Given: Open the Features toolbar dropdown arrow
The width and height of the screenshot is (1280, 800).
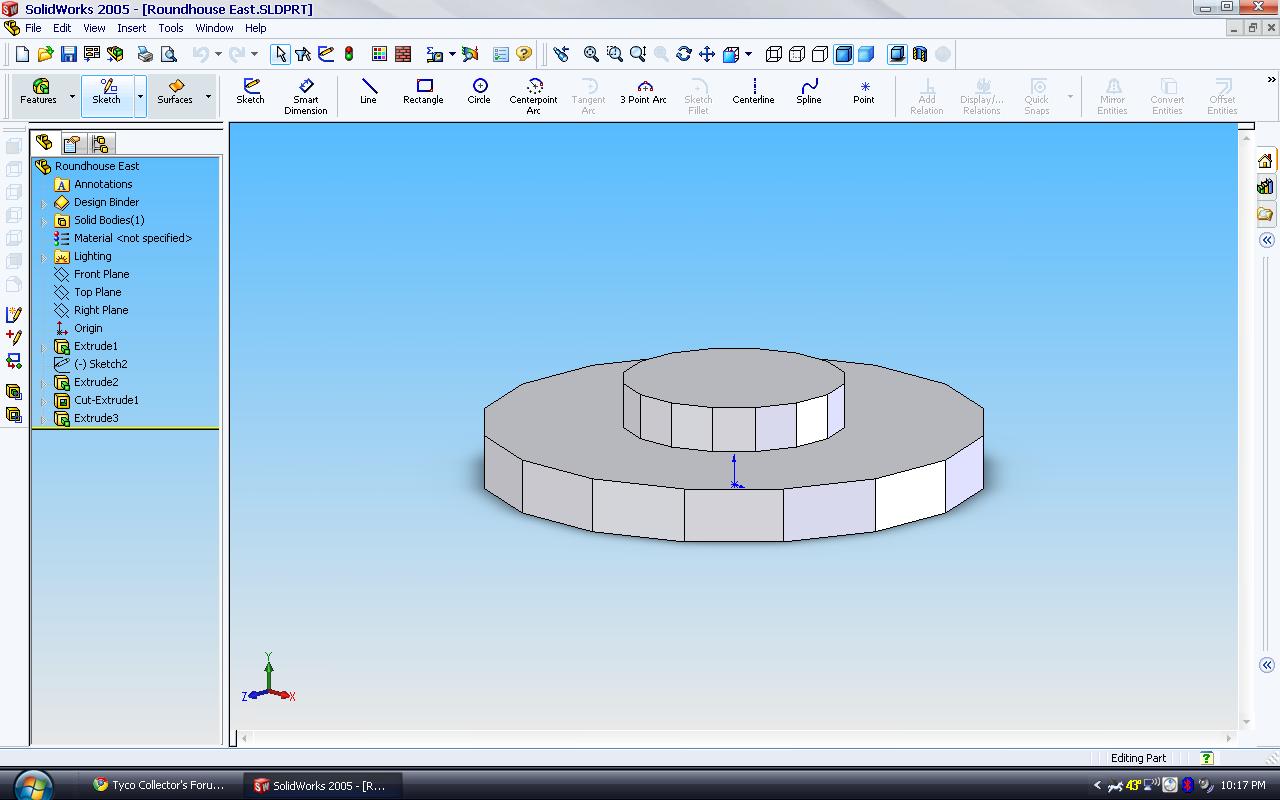Looking at the screenshot, I should point(72,97).
